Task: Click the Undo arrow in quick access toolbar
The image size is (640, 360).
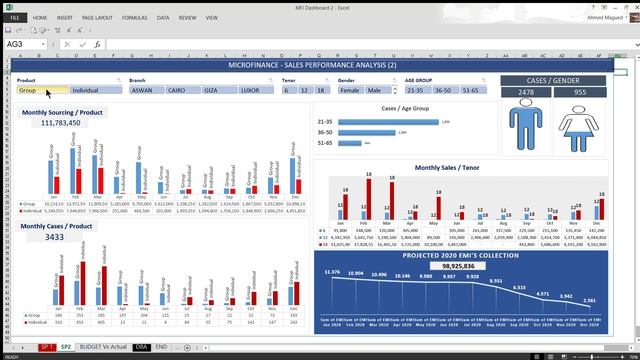Action: point(19,30)
